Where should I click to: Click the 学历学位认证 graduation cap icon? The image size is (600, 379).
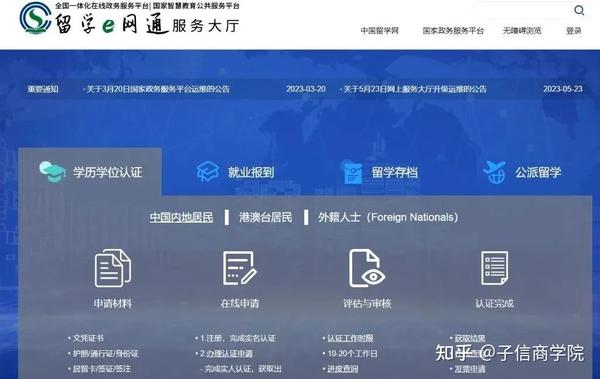(x=52, y=172)
